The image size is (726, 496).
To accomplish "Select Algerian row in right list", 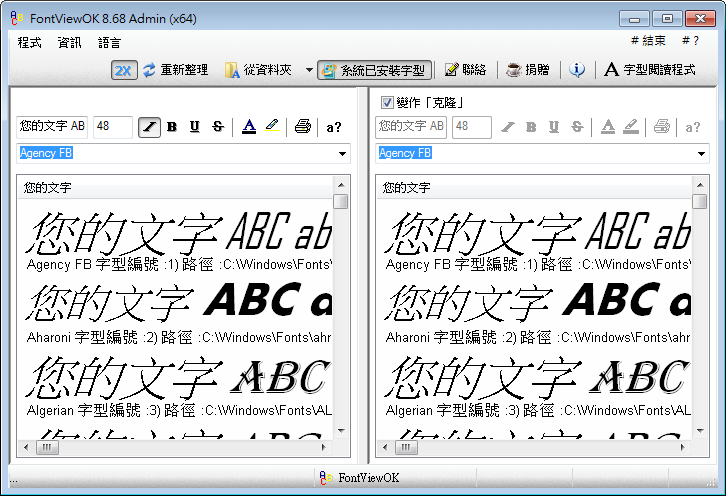I will click(x=536, y=386).
